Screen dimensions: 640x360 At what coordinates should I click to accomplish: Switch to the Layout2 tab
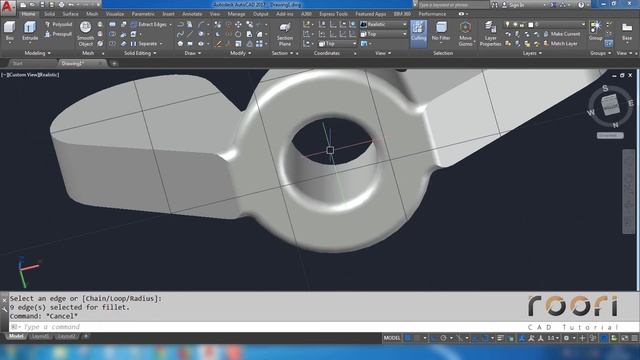pyautogui.click(x=66, y=336)
